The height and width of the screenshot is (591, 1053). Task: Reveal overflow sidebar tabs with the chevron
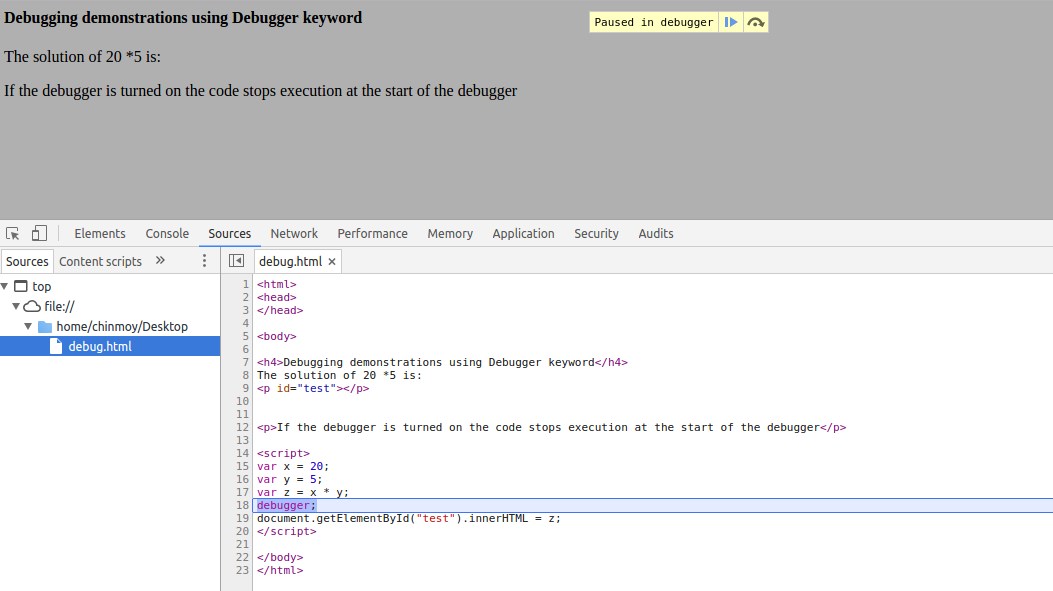pyautogui.click(x=158, y=260)
